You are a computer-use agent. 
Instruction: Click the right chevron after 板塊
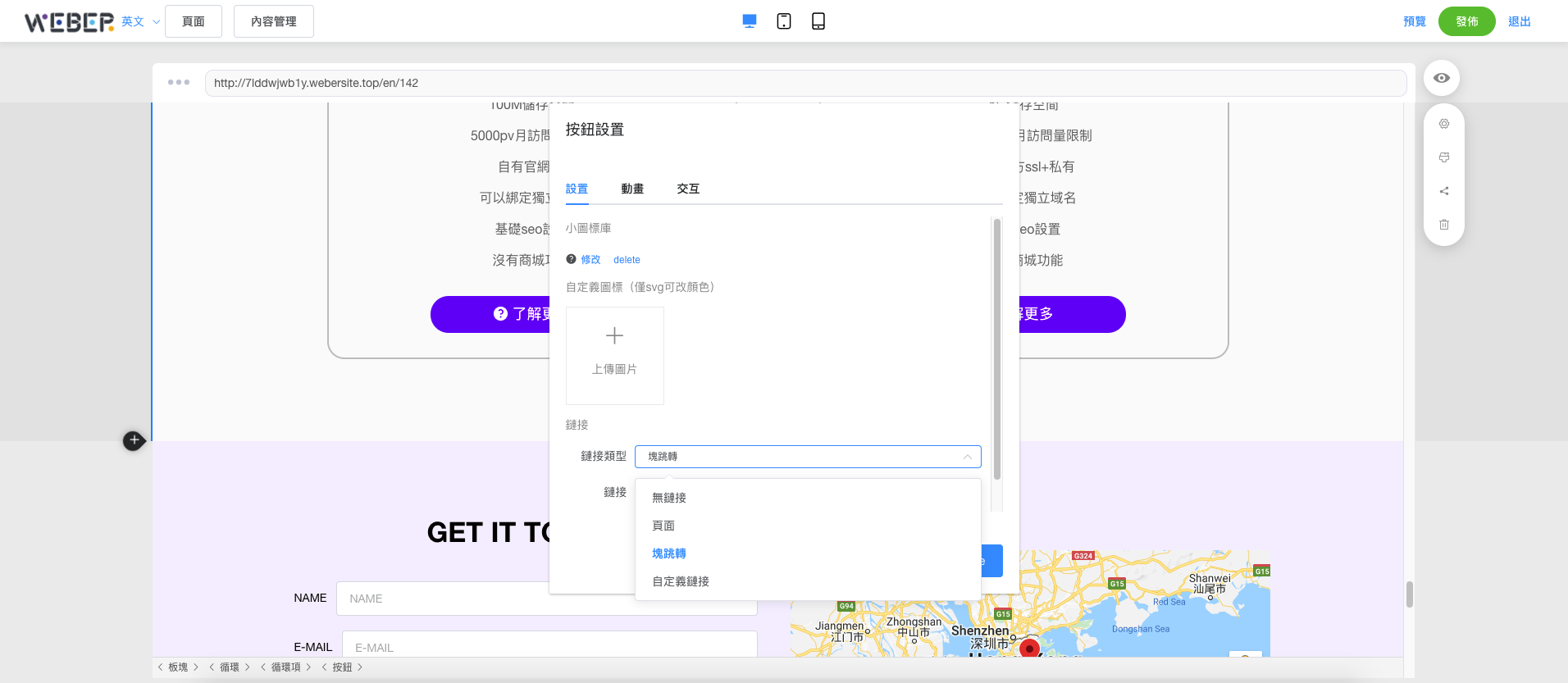point(195,667)
